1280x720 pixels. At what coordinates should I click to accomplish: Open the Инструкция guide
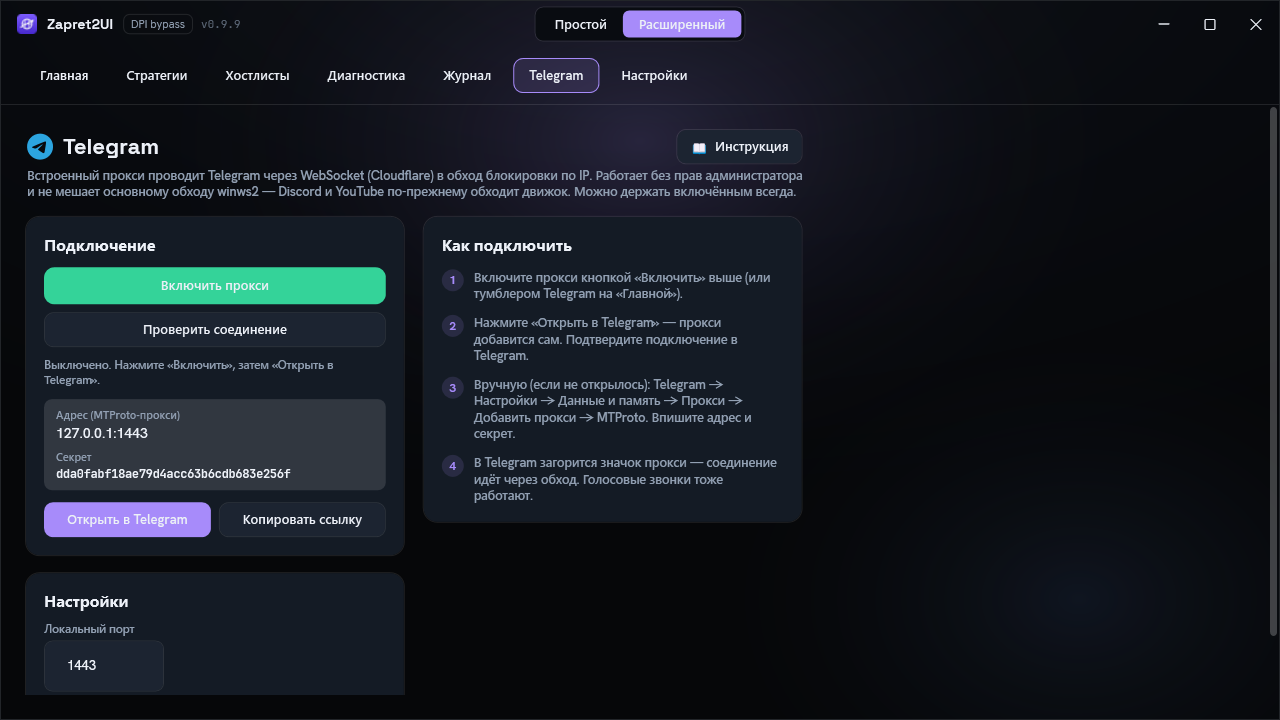point(739,147)
